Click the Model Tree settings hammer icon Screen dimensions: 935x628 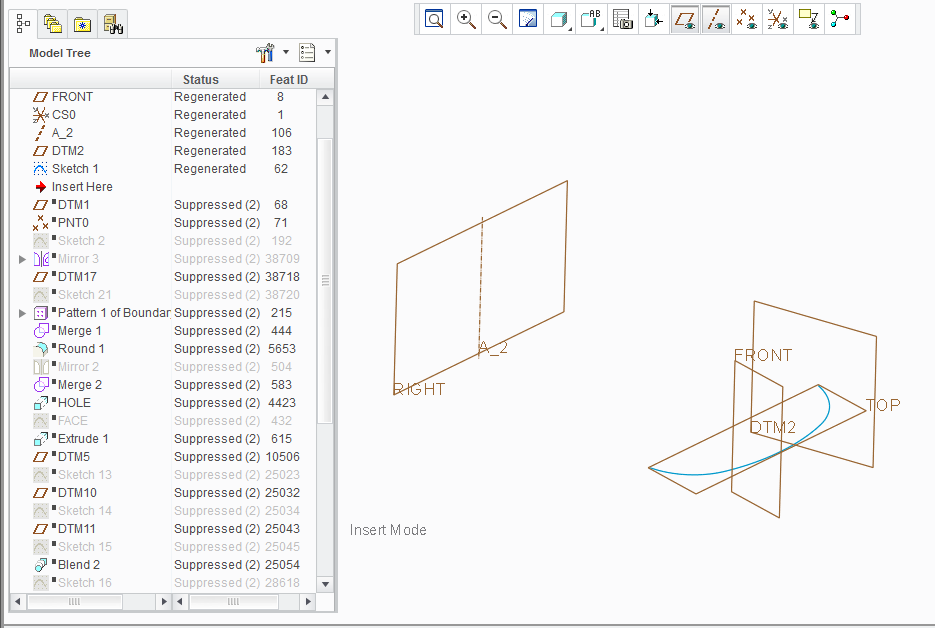click(x=265, y=52)
